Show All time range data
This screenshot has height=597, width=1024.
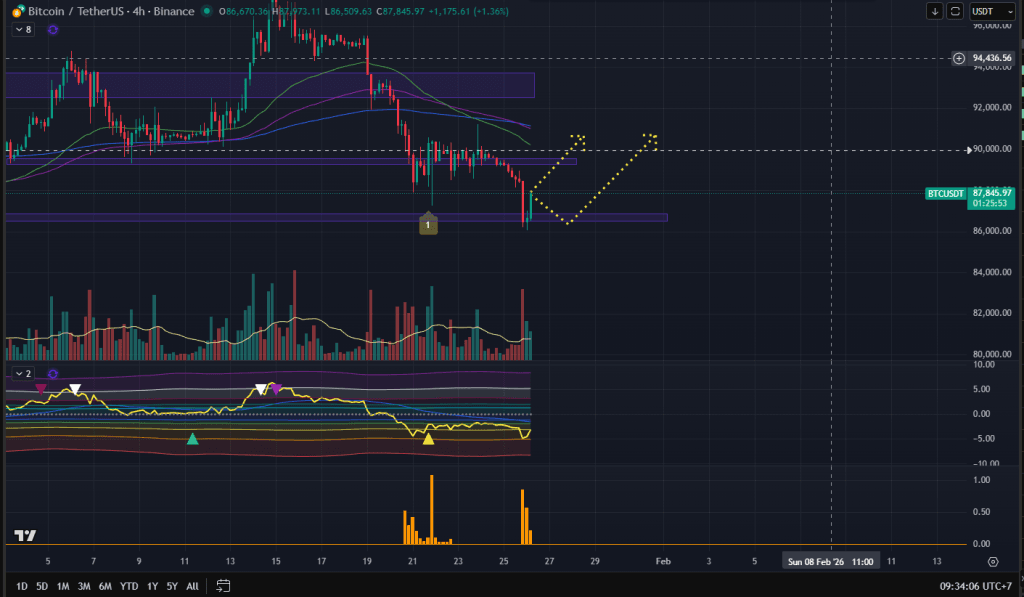click(192, 585)
